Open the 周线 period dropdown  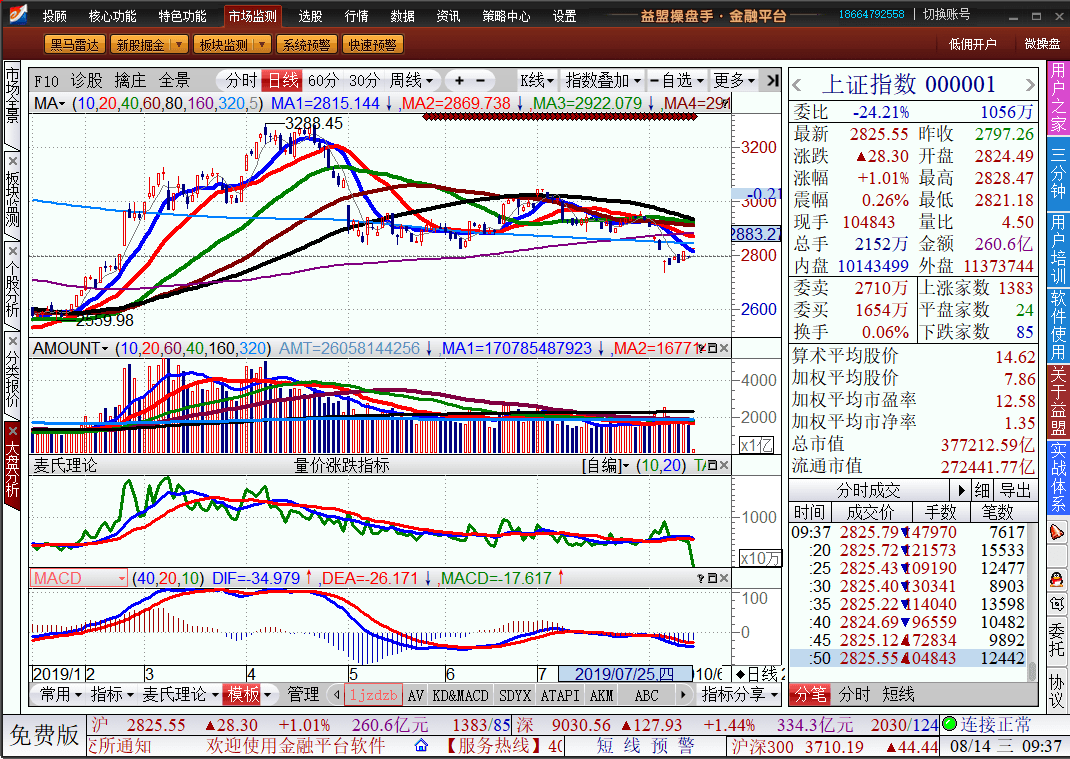(411, 81)
